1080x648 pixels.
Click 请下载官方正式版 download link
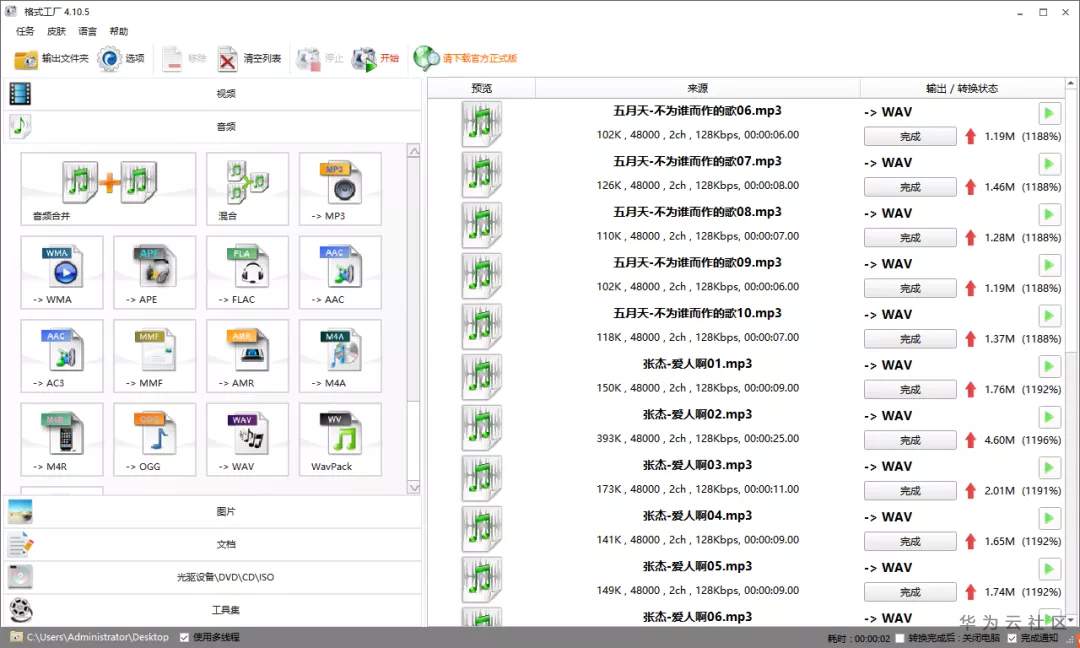[x=466, y=59]
